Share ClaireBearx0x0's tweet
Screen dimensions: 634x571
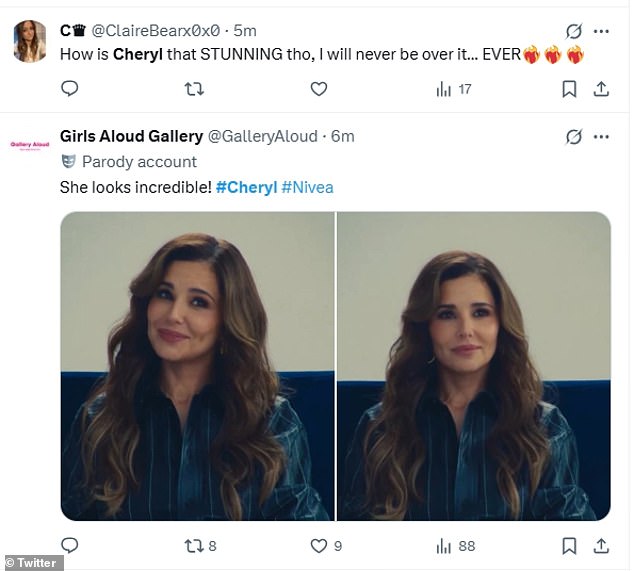tap(601, 89)
